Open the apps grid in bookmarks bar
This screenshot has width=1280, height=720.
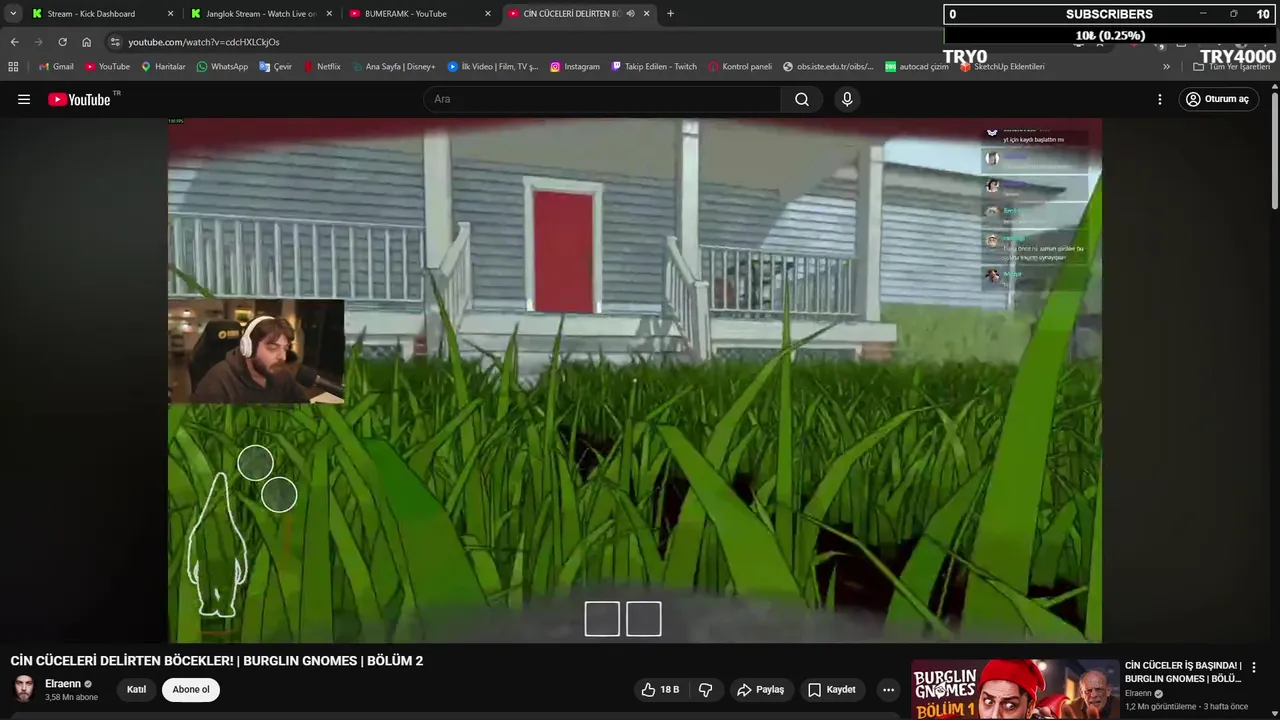pyautogui.click(x=13, y=67)
